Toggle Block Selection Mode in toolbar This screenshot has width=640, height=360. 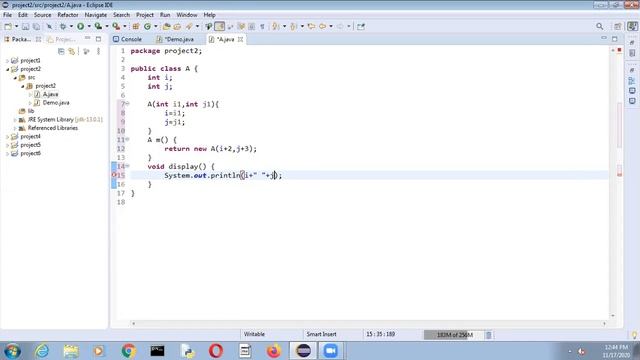click(252, 27)
